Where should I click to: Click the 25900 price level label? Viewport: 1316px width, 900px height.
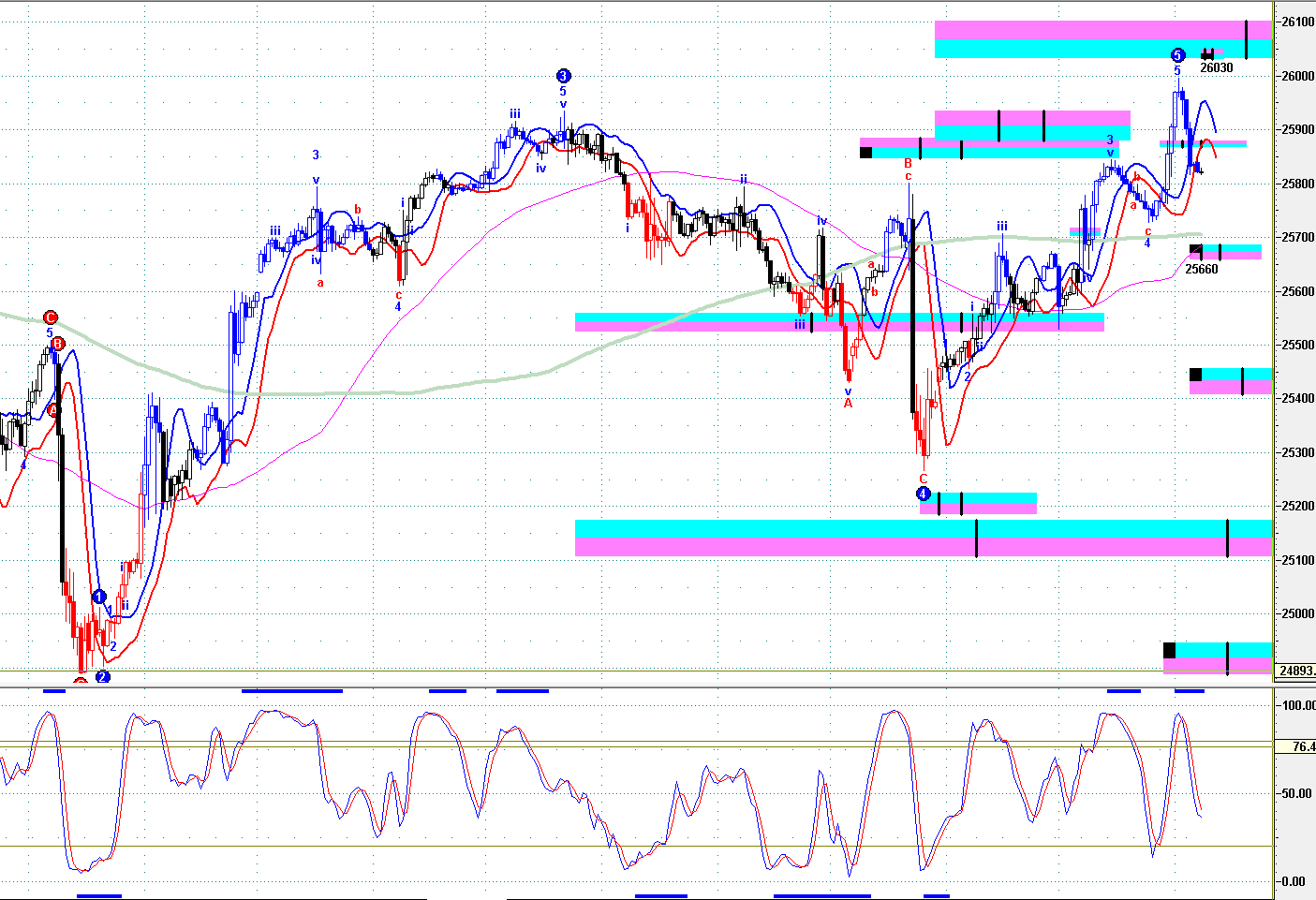pyautogui.click(x=1297, y=129)
